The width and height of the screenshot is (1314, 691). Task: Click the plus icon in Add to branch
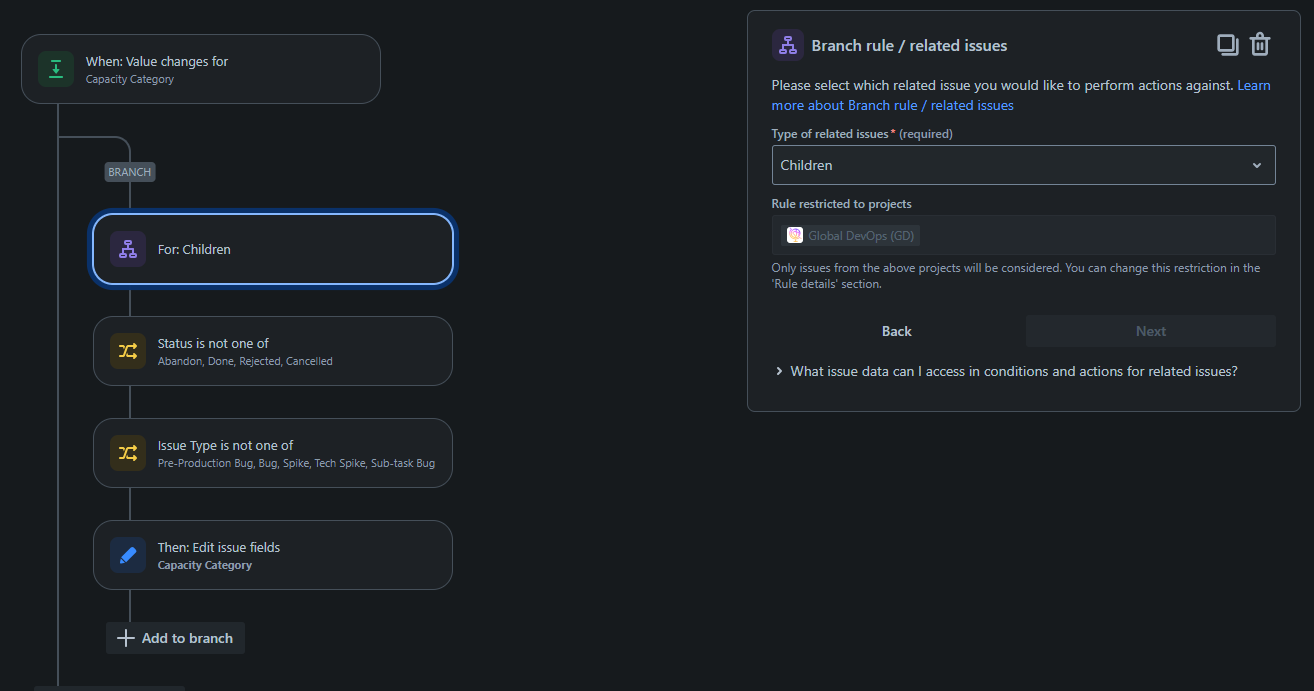125,638
